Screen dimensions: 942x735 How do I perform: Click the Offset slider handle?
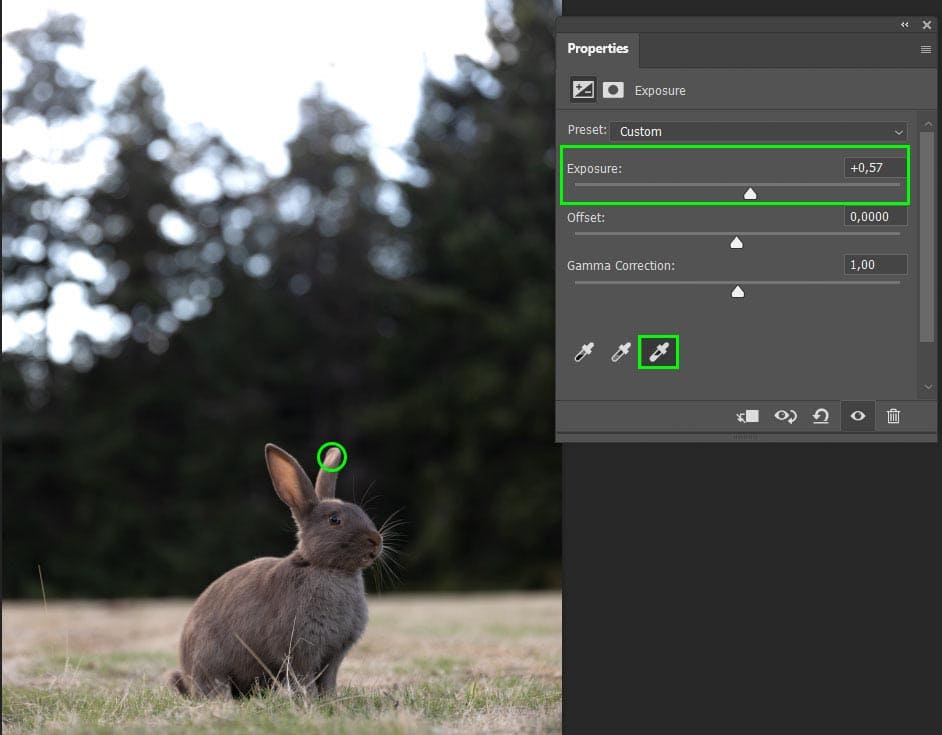pos(737,243)
